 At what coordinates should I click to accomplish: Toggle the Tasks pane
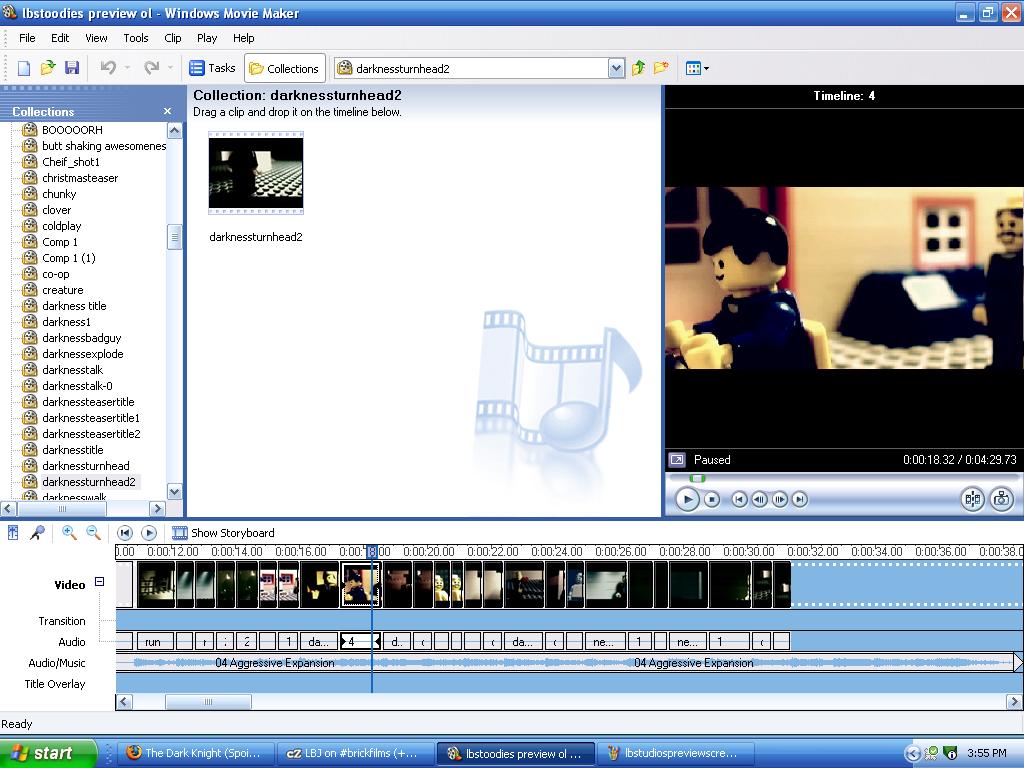coord(213,67)
